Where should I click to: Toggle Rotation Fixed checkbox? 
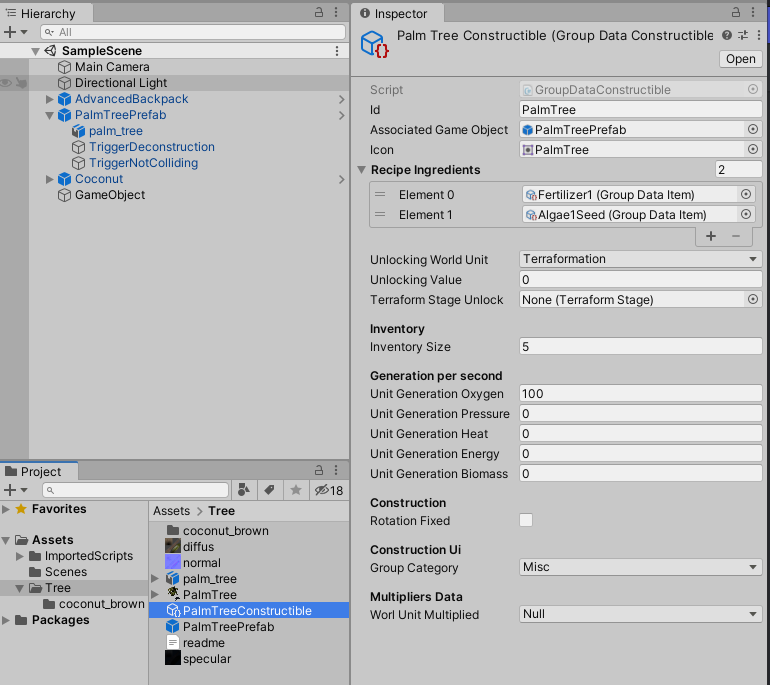(x=526, y=520)
